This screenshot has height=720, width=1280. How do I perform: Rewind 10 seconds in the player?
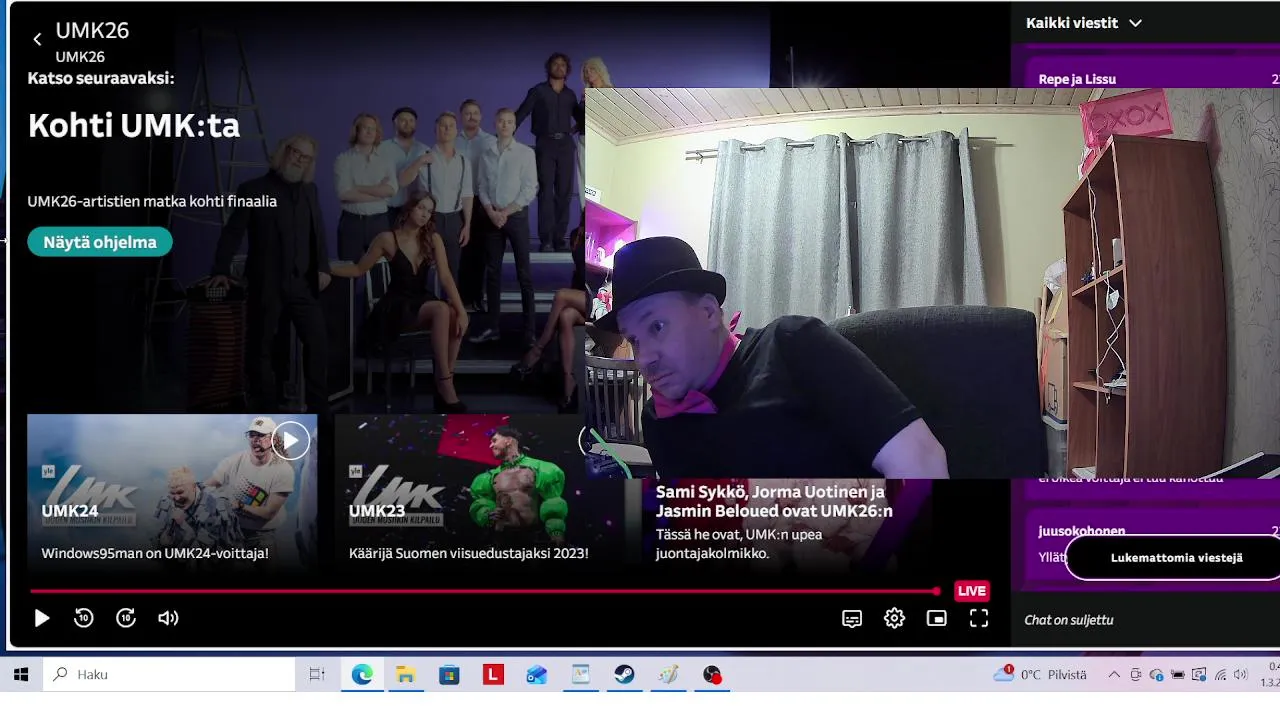pyautogui.click(x=84, y=618)
